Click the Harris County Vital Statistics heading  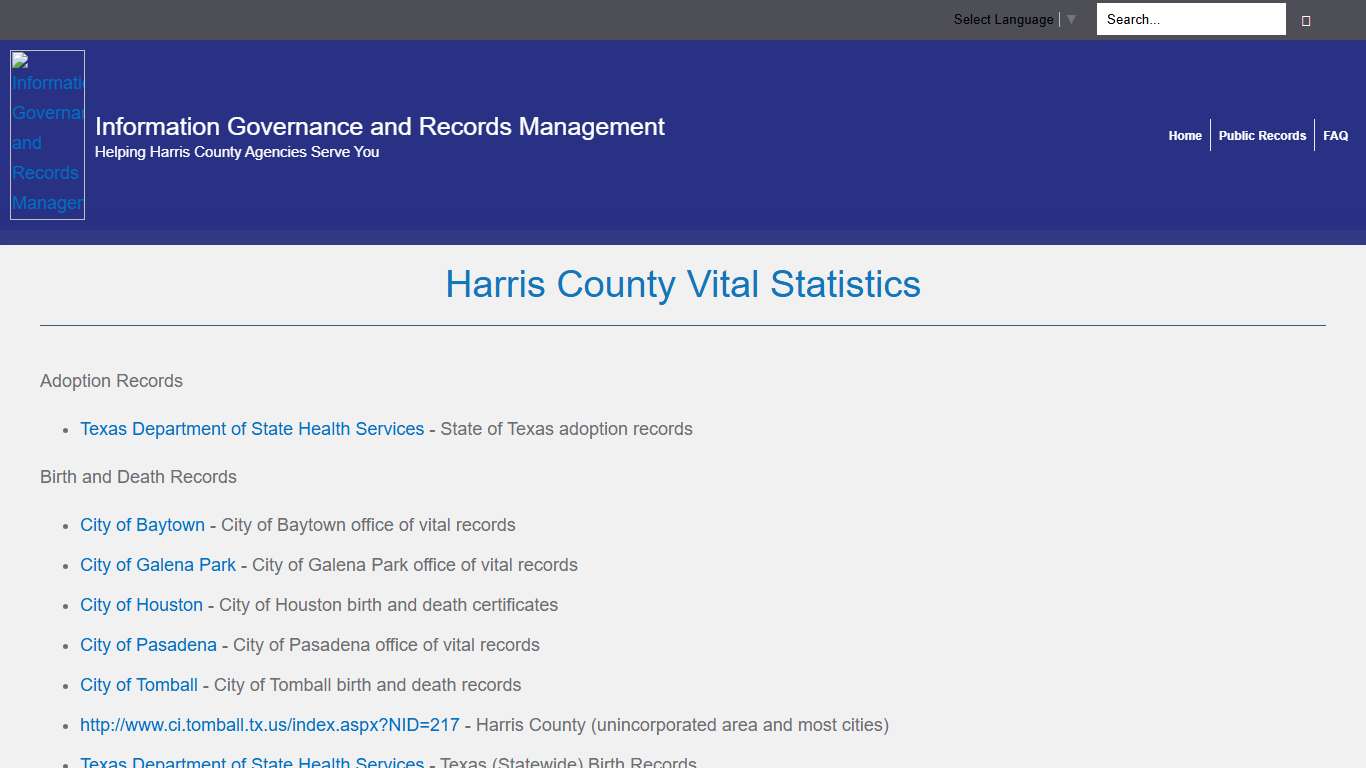pos(683,285)
